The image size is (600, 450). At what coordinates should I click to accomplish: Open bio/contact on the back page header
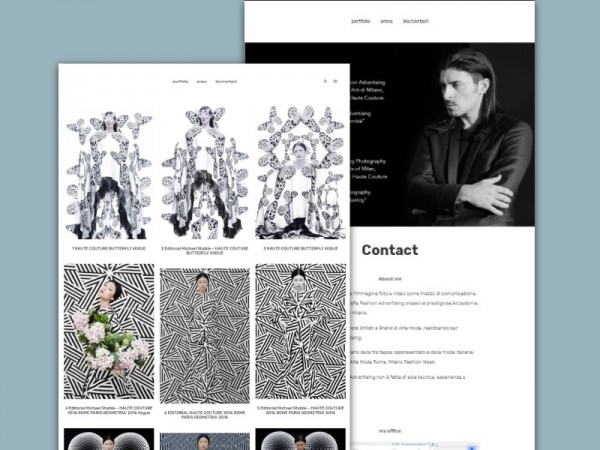click(x=415, y=21)
